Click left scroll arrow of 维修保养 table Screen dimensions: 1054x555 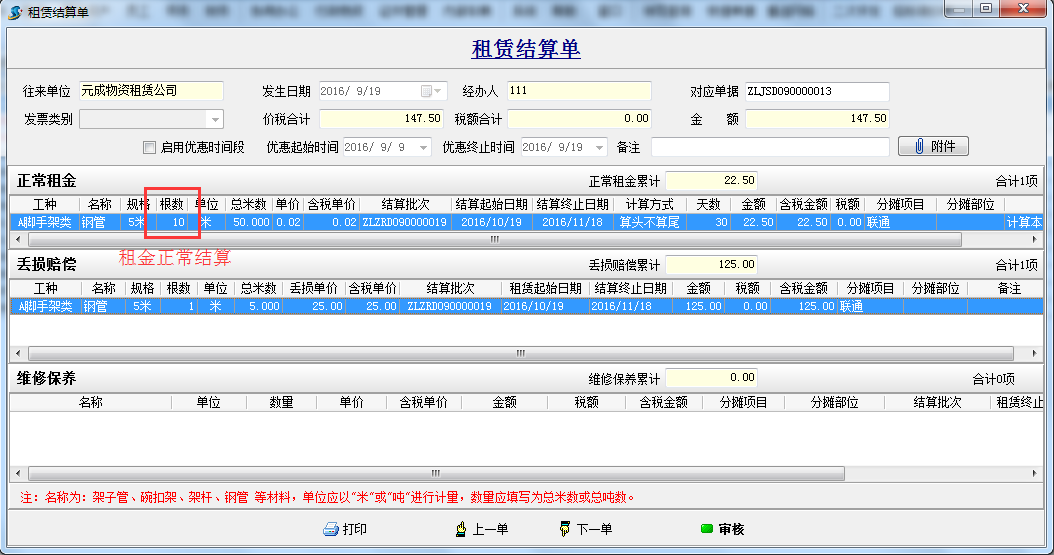pos(17,473)
